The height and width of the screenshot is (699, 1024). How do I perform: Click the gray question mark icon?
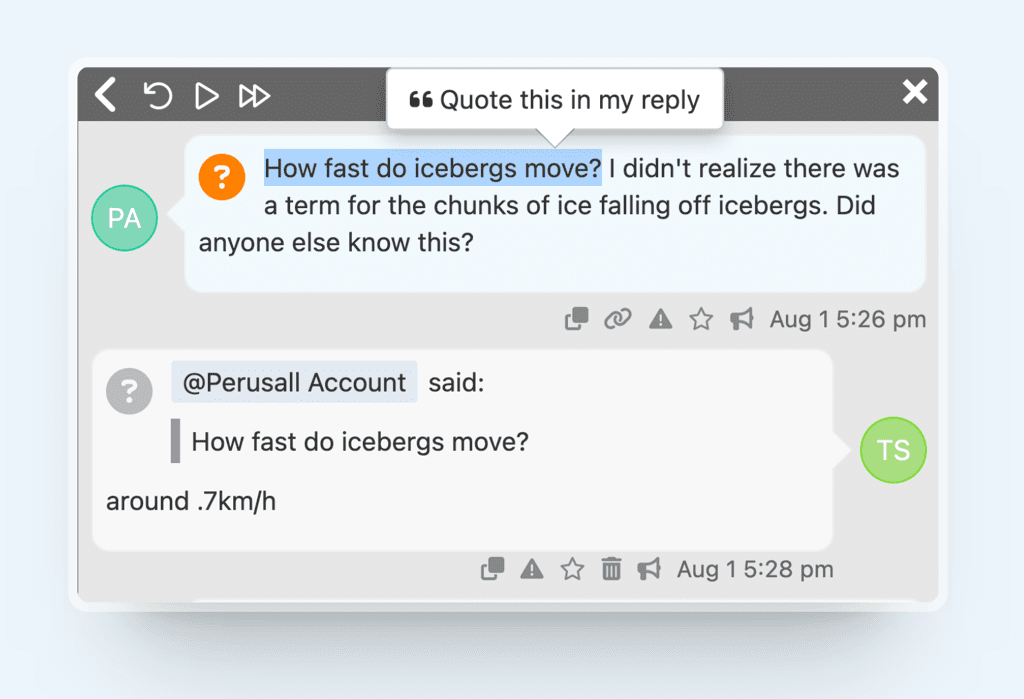(x=129, y=391)
